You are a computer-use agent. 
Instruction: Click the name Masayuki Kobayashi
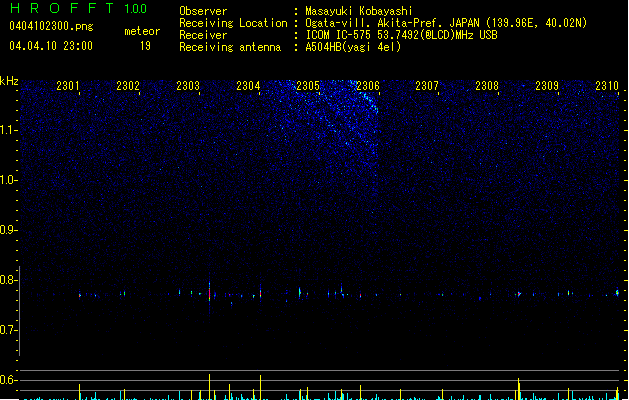pyautogui.click(x=359, y=11)
